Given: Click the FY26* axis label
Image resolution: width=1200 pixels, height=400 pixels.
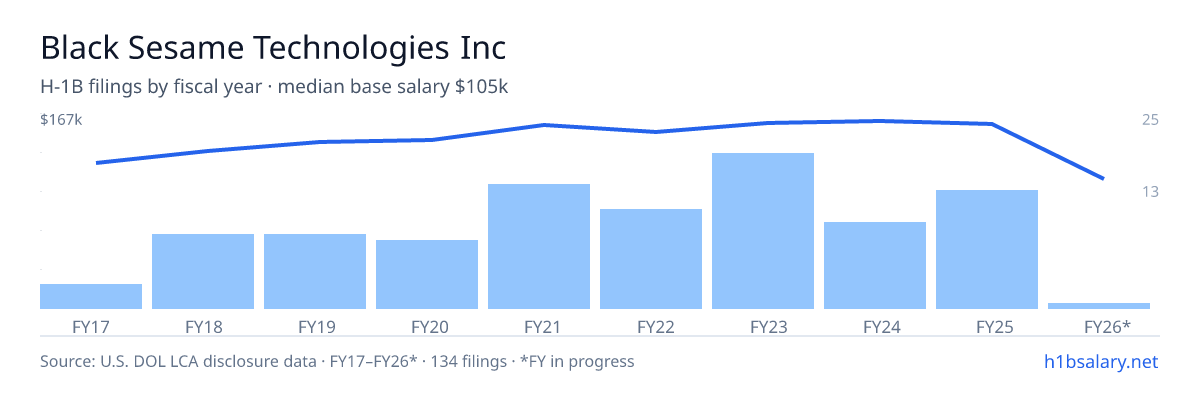Looking at the screenshot, I should click(x=1107, y=326).
